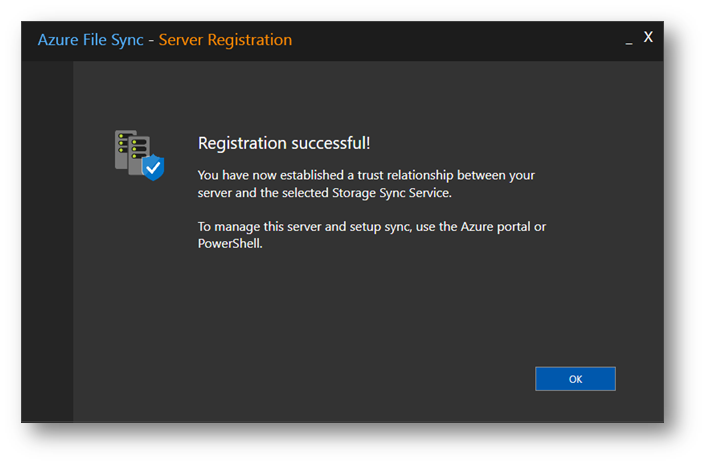Click the word PowerShell

tap(229, 244)
